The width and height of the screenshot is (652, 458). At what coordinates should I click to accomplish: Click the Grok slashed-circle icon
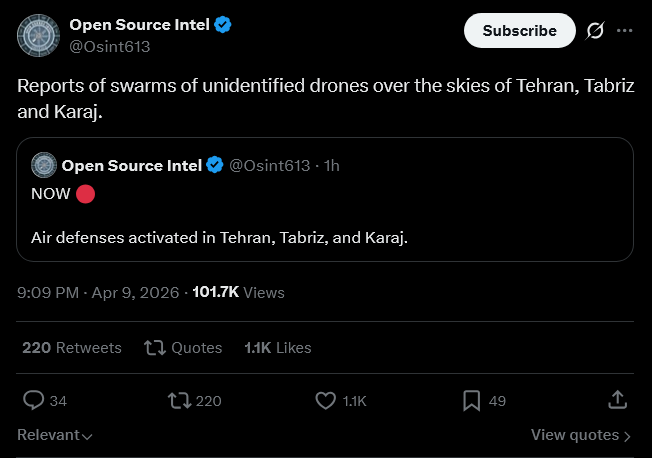(594, 31)
